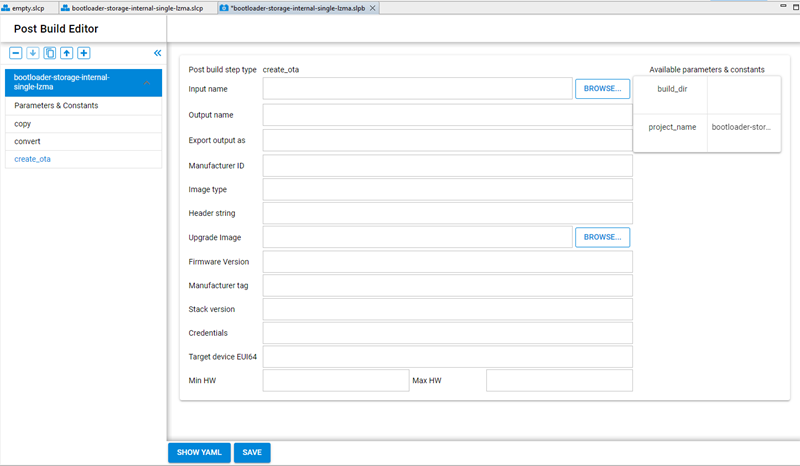Click the add step plus icon
This screenshot has width=800, height=466.
84,53
